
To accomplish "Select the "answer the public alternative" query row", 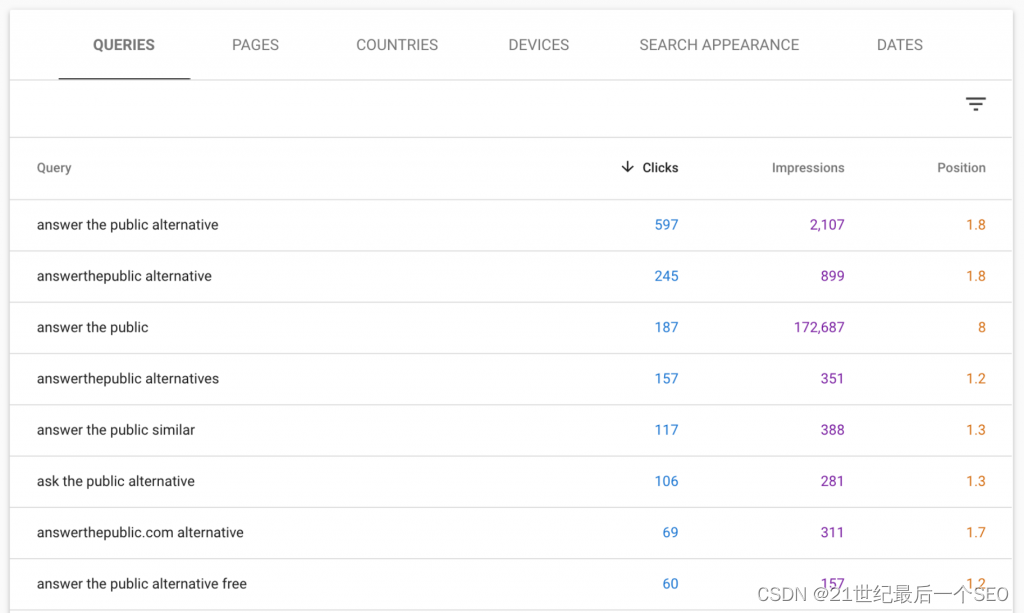I will [127, 225].
